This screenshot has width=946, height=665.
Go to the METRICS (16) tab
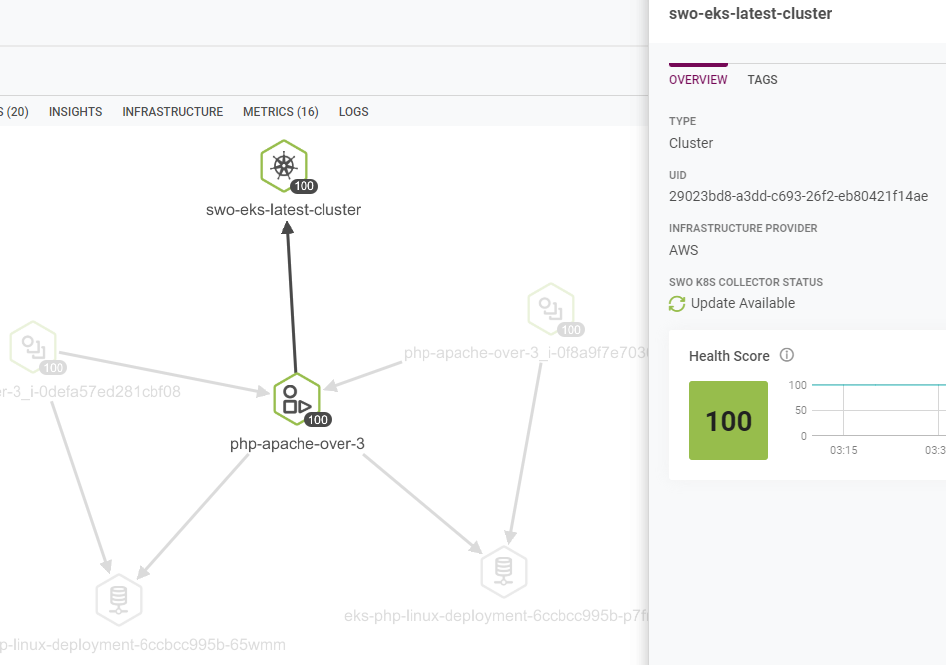click(281, 112)
